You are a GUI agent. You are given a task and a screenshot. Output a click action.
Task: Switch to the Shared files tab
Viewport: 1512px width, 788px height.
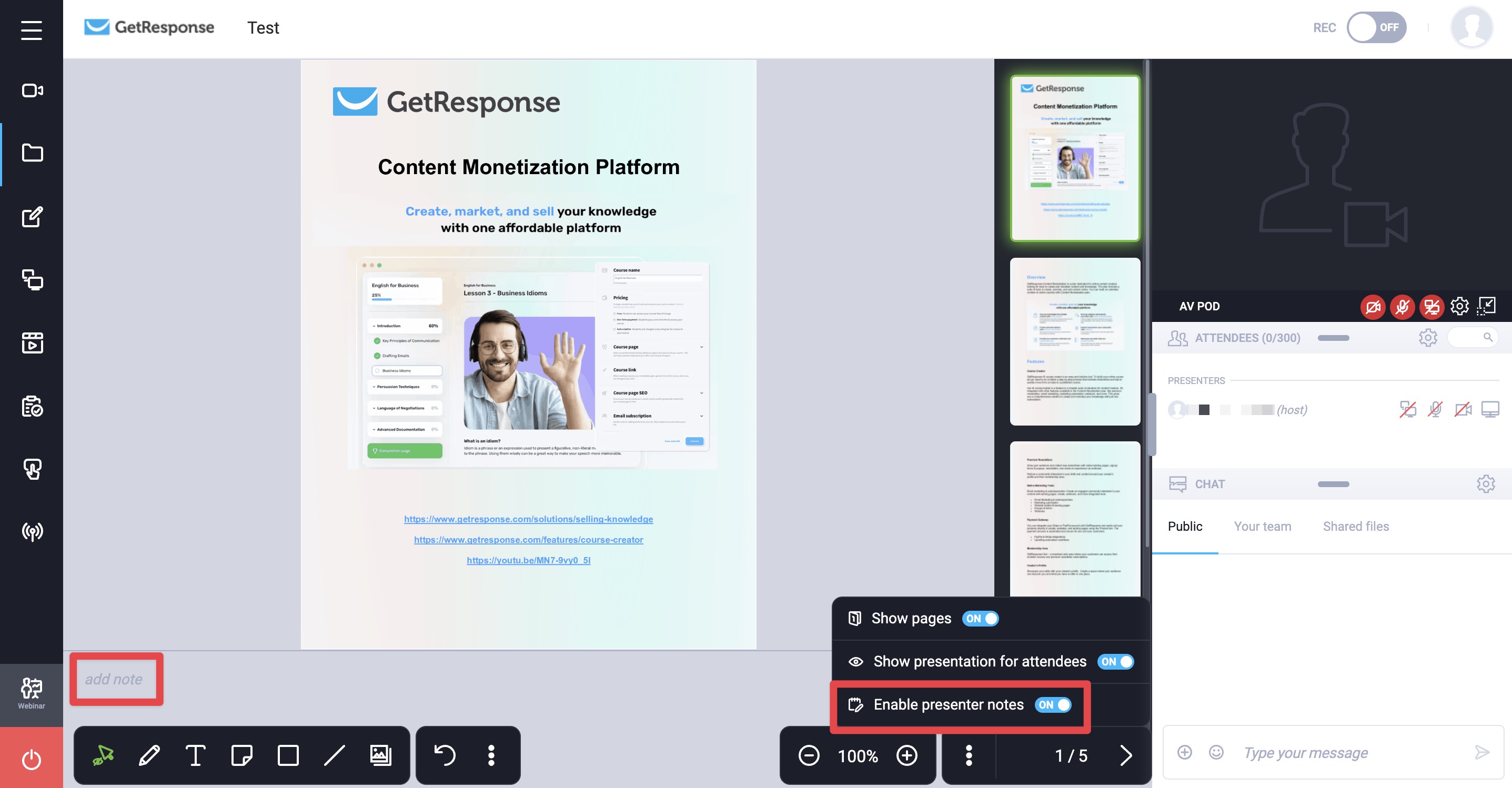click(x=1355, y=527)
